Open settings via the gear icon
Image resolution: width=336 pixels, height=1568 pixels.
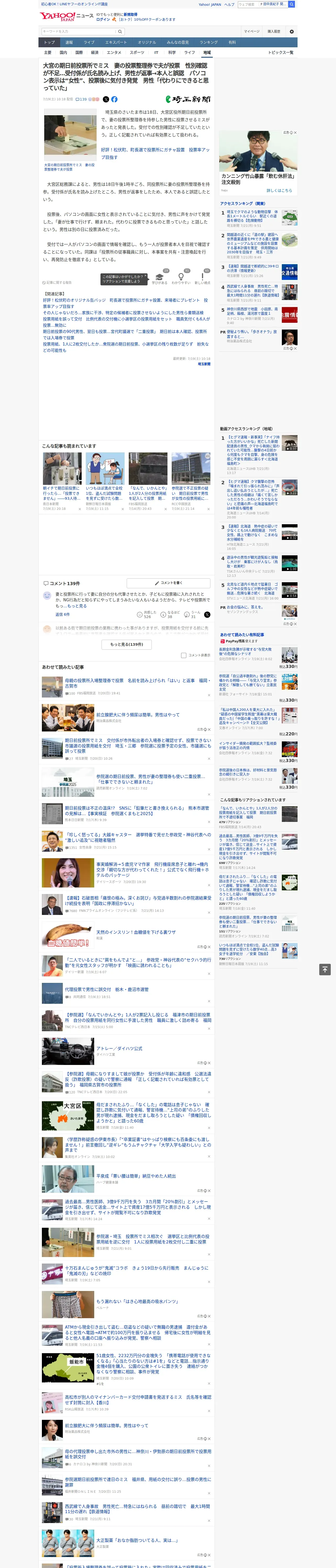[x=291, y=31]
